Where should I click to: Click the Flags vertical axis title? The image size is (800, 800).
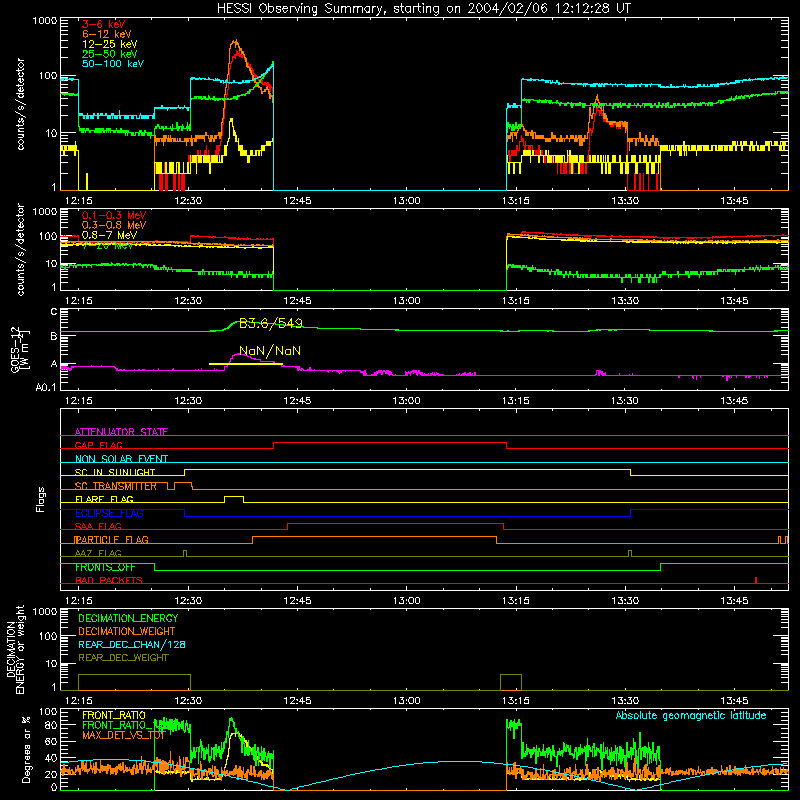(40, 499)
